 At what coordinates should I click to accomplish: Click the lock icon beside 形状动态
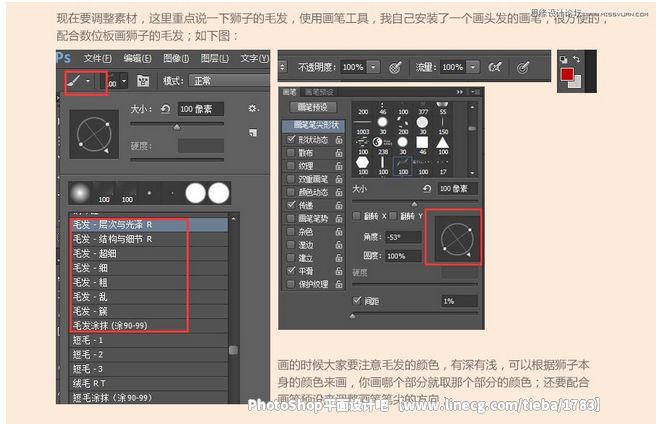tap(339, 139)
